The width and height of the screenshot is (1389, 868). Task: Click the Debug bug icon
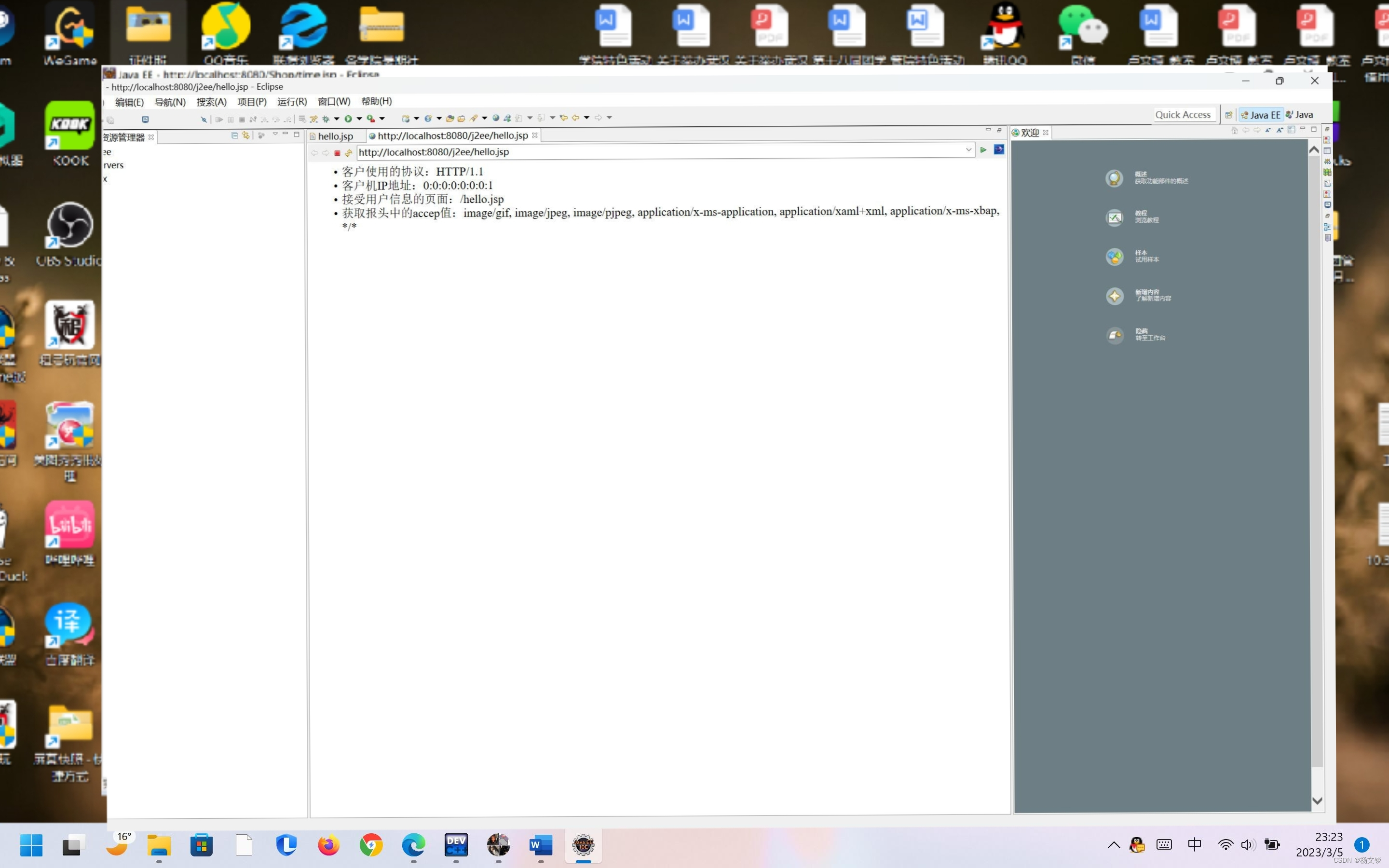coord(326,119)
